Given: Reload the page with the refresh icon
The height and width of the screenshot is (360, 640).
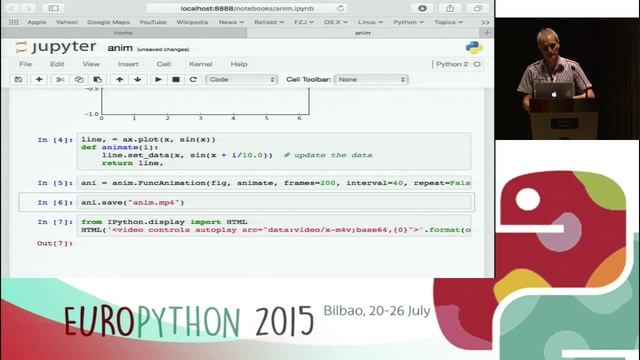Looking at the screenshot, I should coord(340,8).
